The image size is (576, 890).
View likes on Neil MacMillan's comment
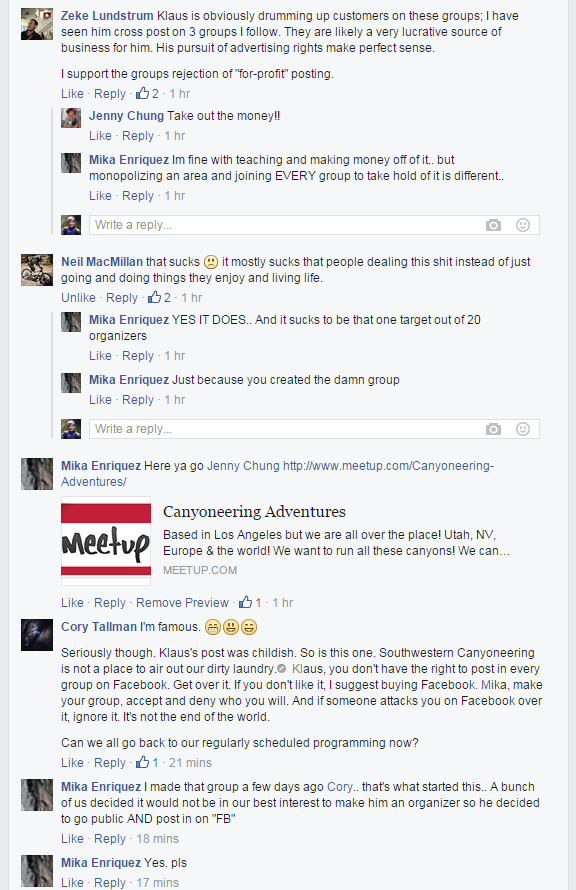(x=159, y=297)
